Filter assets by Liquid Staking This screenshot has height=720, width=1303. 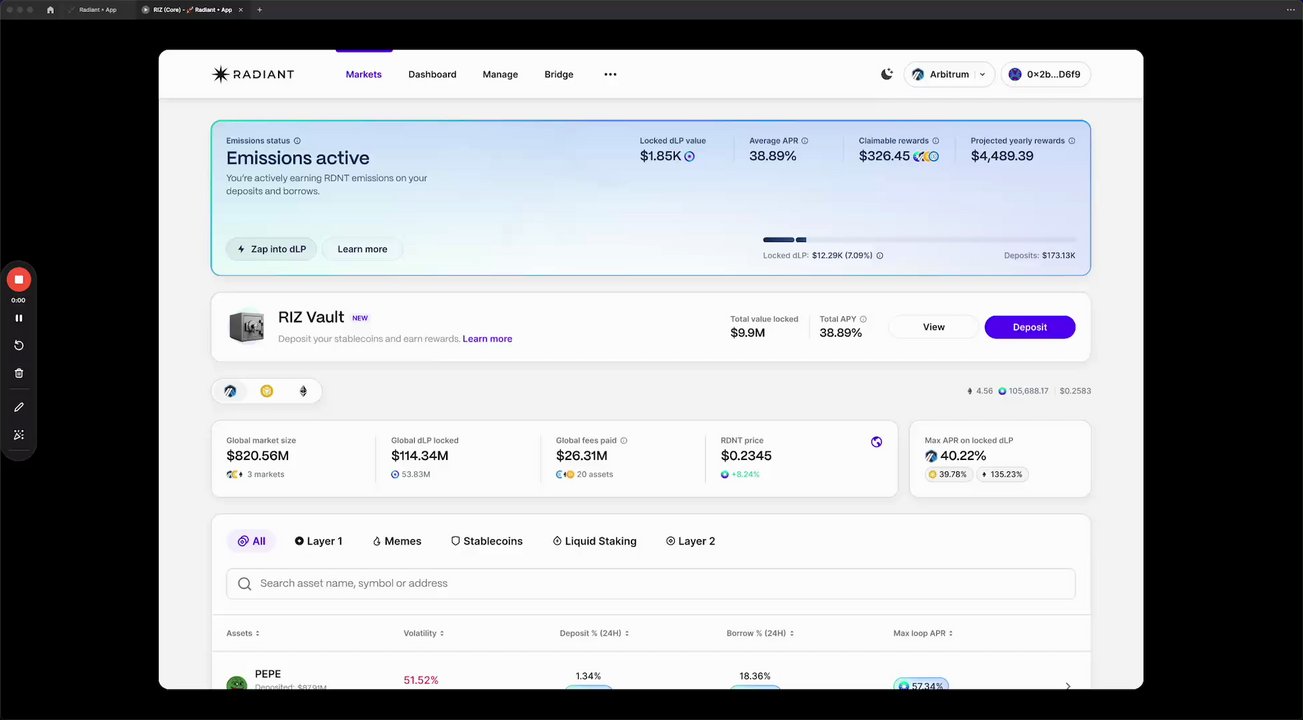[x=594, y=541]
